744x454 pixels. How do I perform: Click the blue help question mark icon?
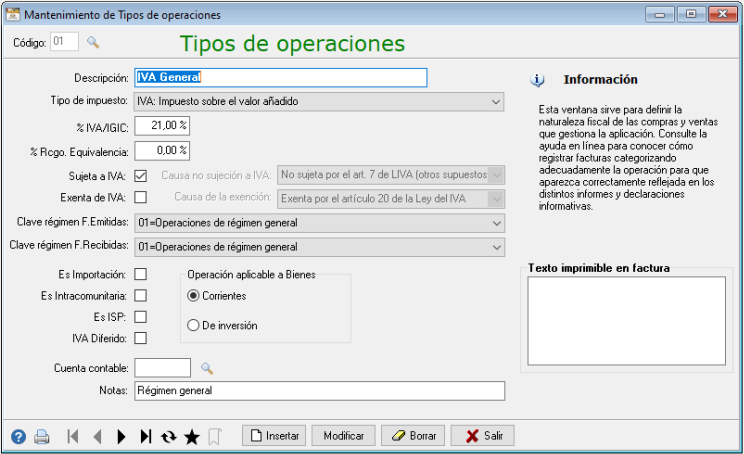[18, 436]
